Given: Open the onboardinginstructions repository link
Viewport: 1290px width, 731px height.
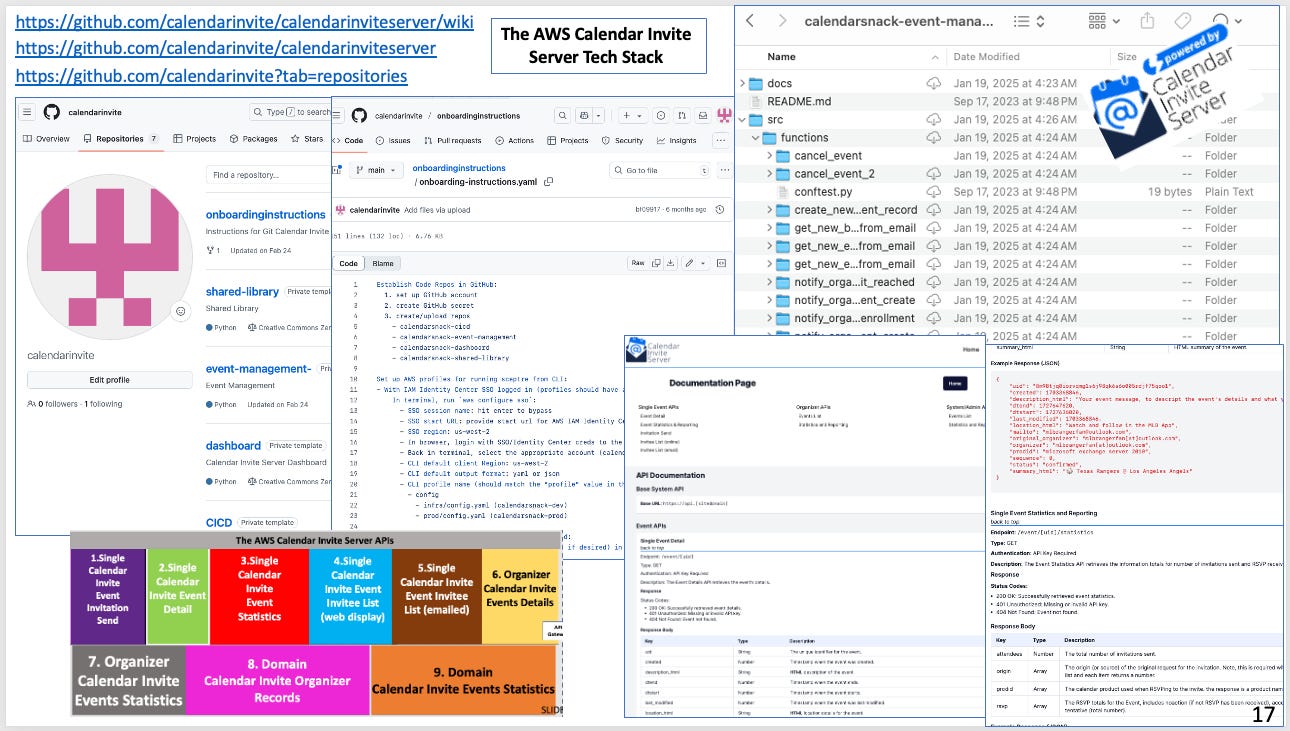Looking at the screenshot, I should point(266,214).
